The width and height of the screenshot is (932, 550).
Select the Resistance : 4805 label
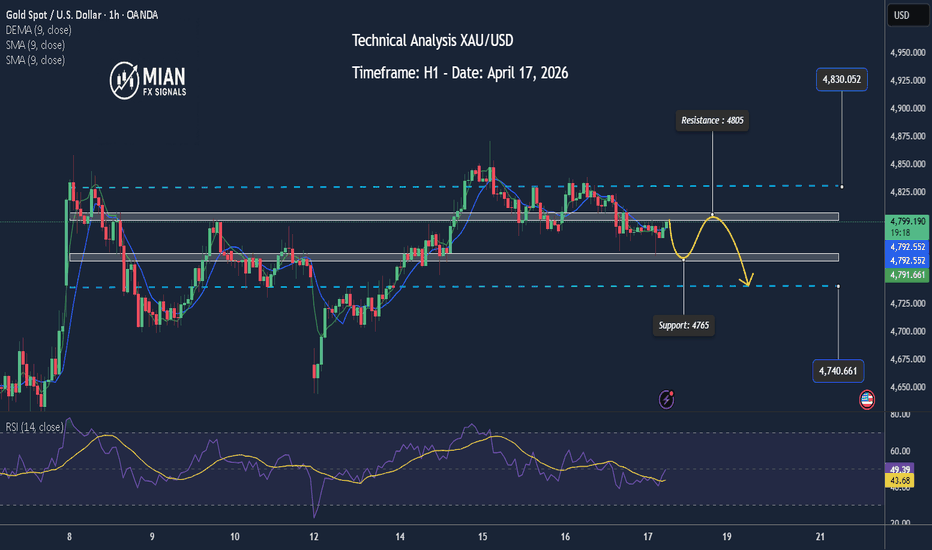click(x=712, y=120)
